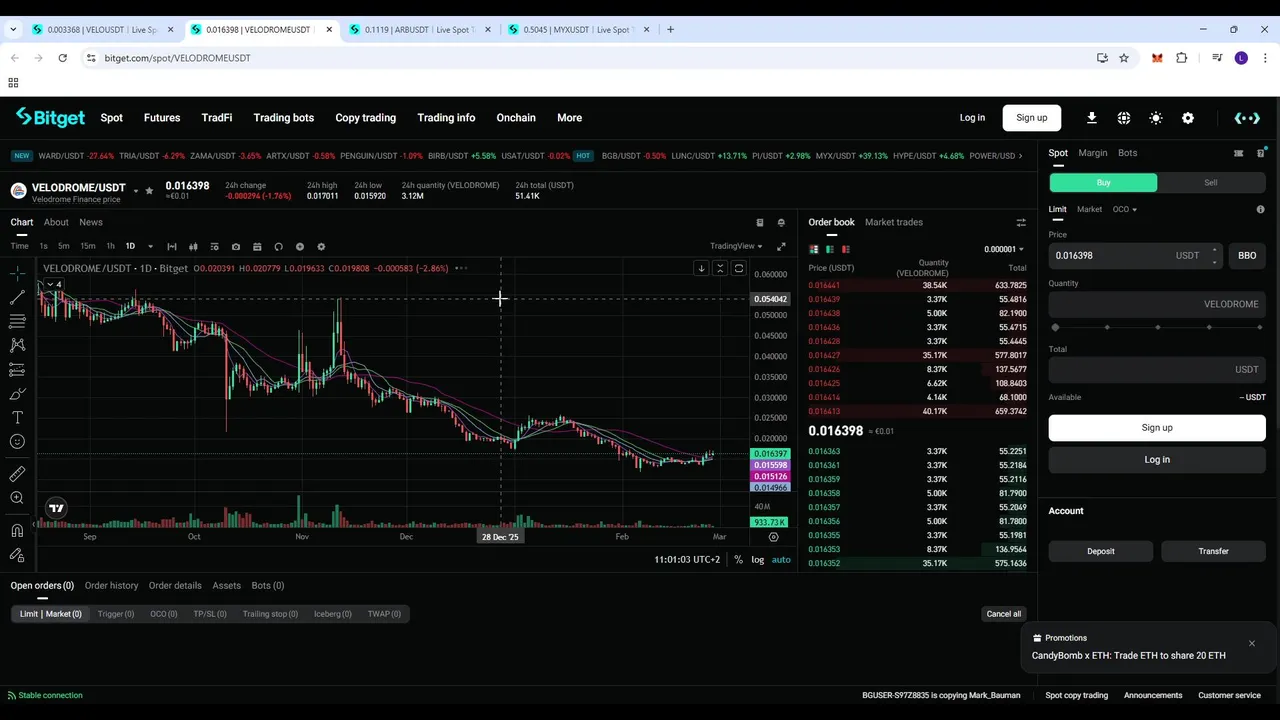
Task: Open order book layout settings icon
Action: [x=1021, y=223]
